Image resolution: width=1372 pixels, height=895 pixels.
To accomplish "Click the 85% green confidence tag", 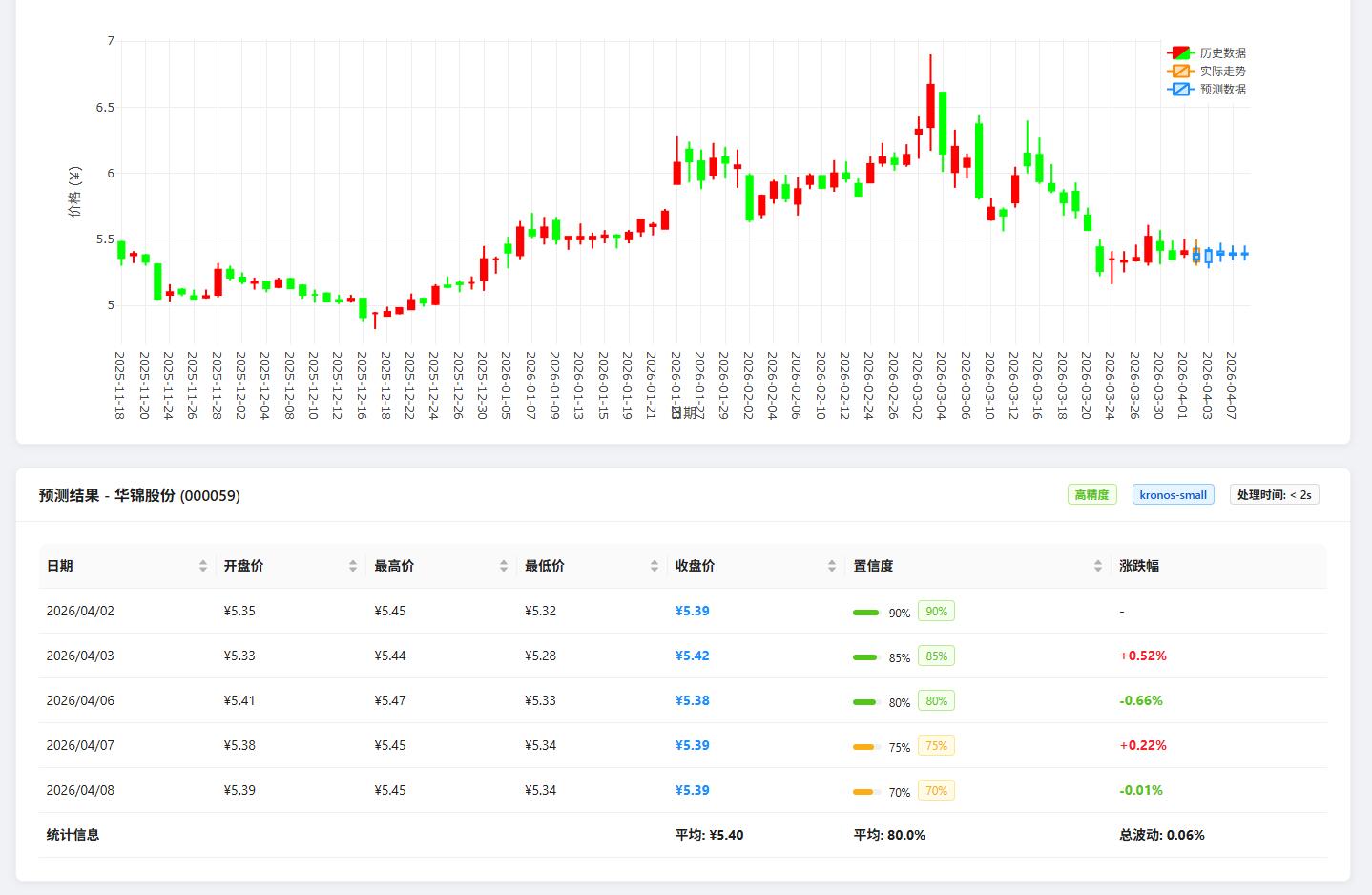I will pyautogui.click(x=936, y=656).
